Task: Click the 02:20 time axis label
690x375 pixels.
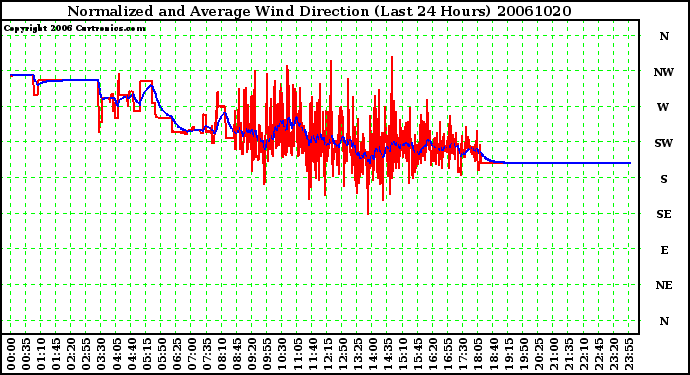Action: pos(71,354)
